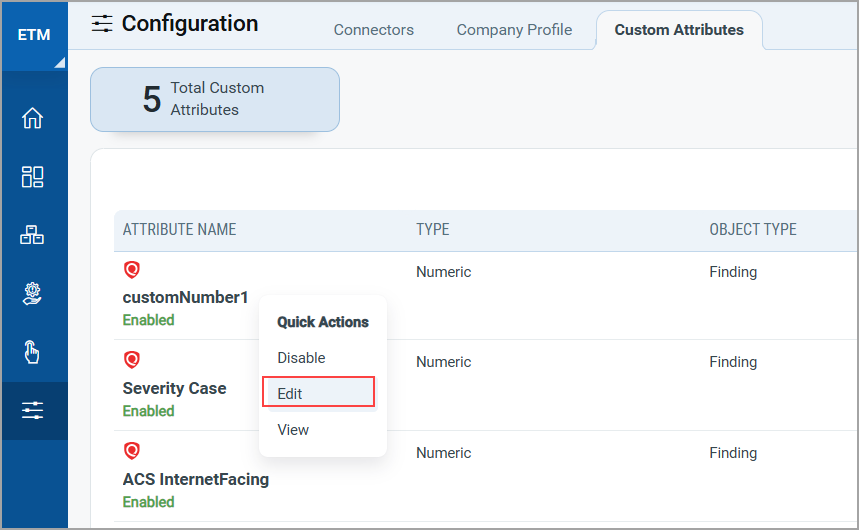Open the gear-in-hand risk management icon
Viewport: 859px width, 530px height.
(x=32, y=294)
